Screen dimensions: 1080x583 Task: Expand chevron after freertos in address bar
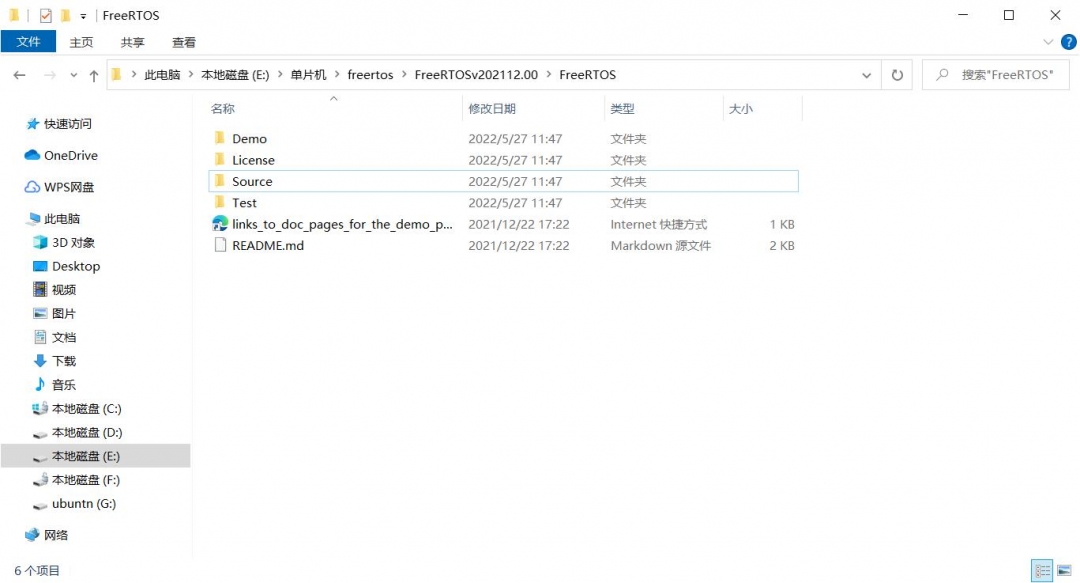404,75
